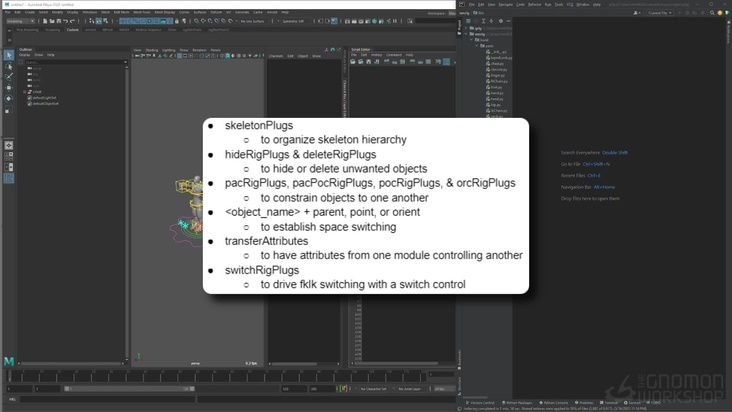Choose the Paint Selection tool

(x=9, y=77)
